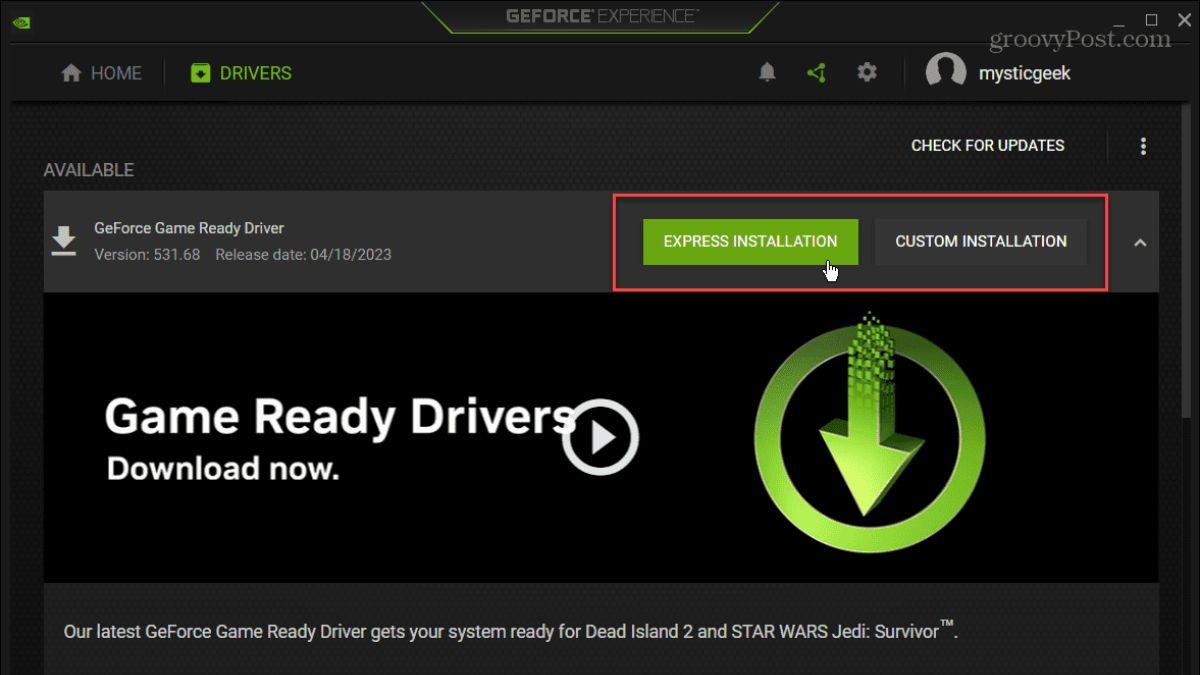The width and height of the screenshot is (1200, 675).
Task: Click the GeForce Game Ready Driver title
Action: tap(190, 228)
